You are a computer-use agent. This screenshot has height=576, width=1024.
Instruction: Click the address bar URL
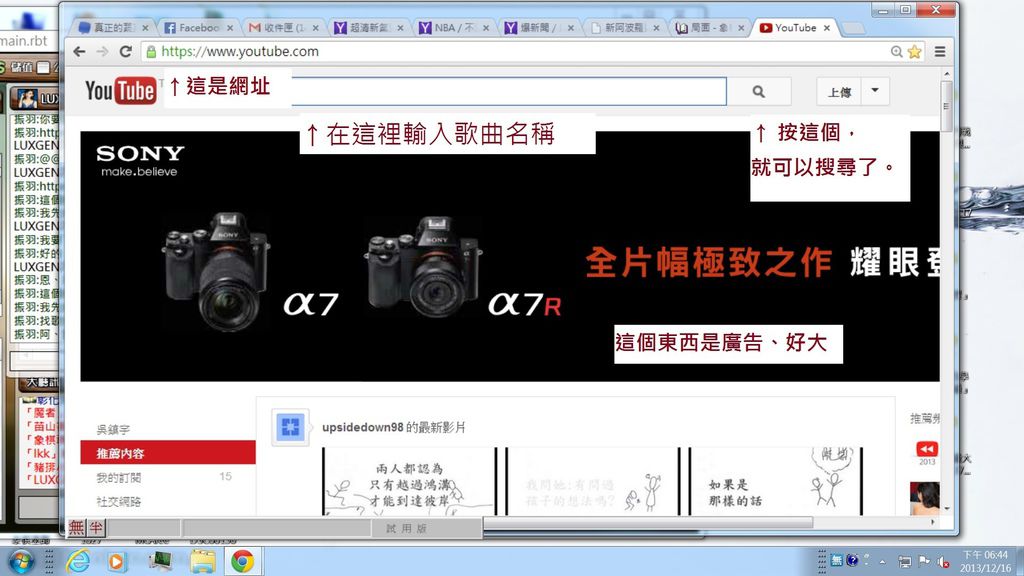(x=240, y=52)
